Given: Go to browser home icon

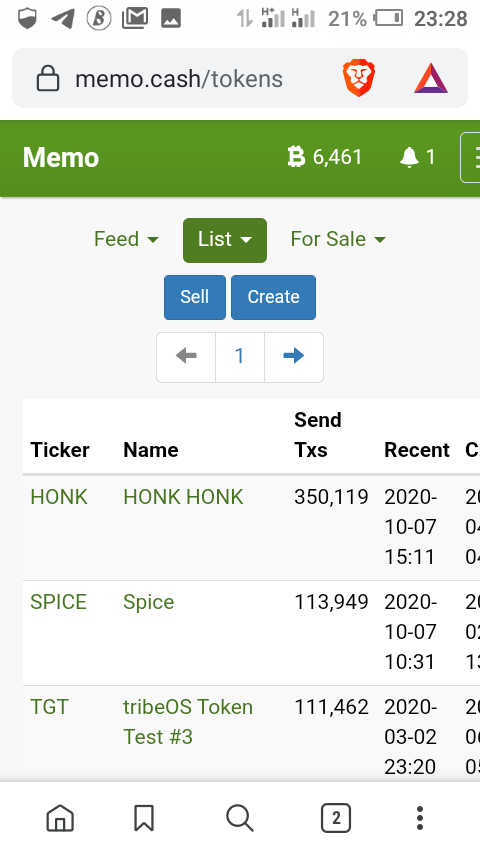Looking at the screenshot, I should pos(60,818).
